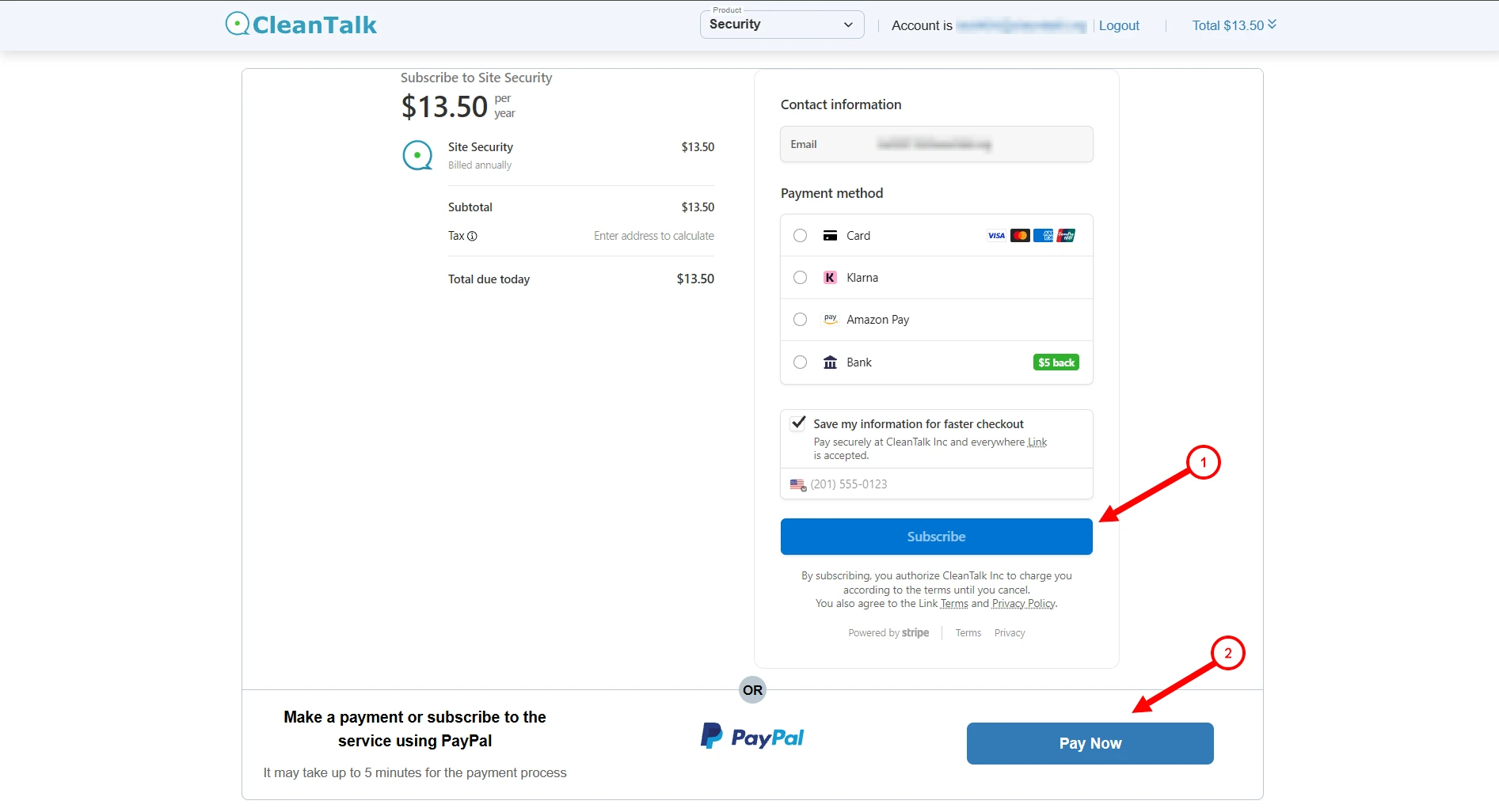Click the blue Subscribe button
This screenshot has width=1499, height=812.
click(937, 537)
